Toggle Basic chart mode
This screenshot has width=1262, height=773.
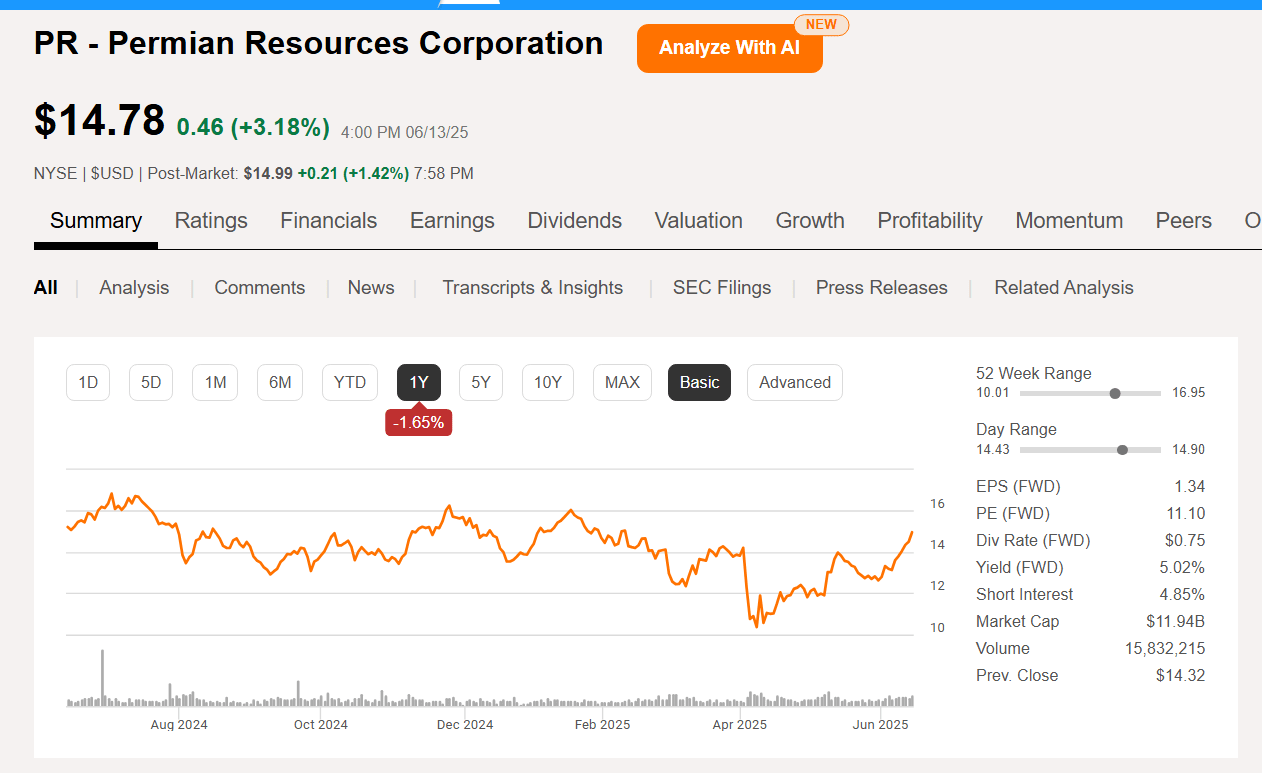click(699, 382)
